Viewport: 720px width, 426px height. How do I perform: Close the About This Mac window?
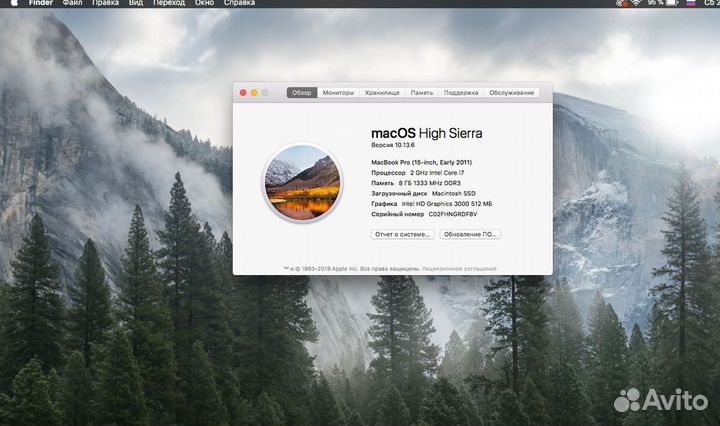(243, 93)
